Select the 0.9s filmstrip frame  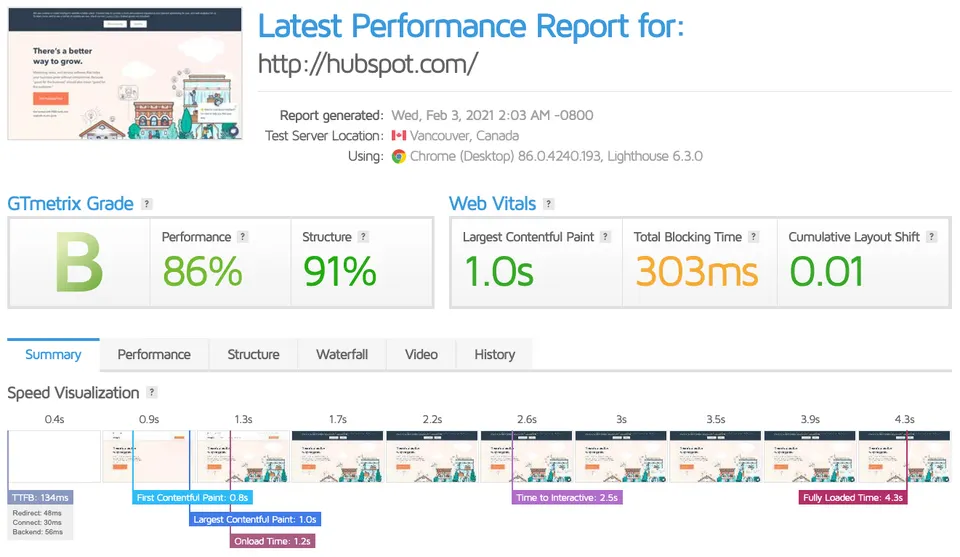[x=148, y=457]
